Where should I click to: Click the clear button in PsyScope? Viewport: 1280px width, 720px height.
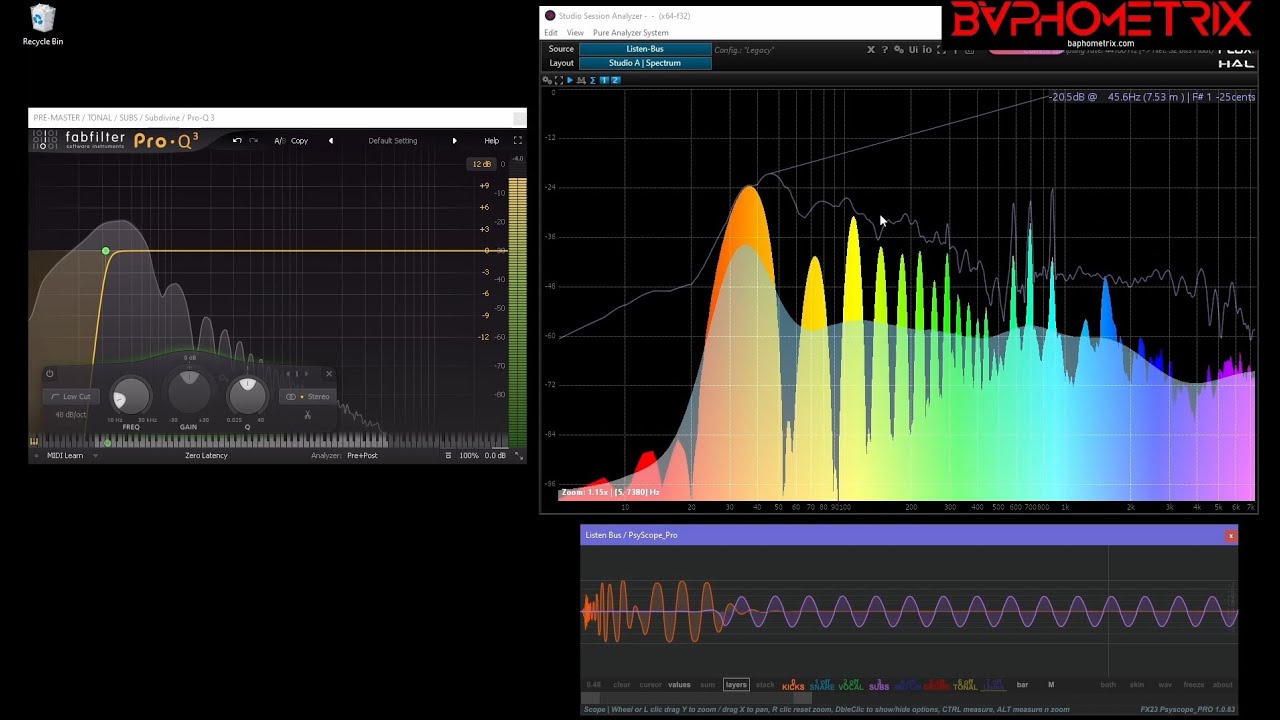tap(622, 685)
